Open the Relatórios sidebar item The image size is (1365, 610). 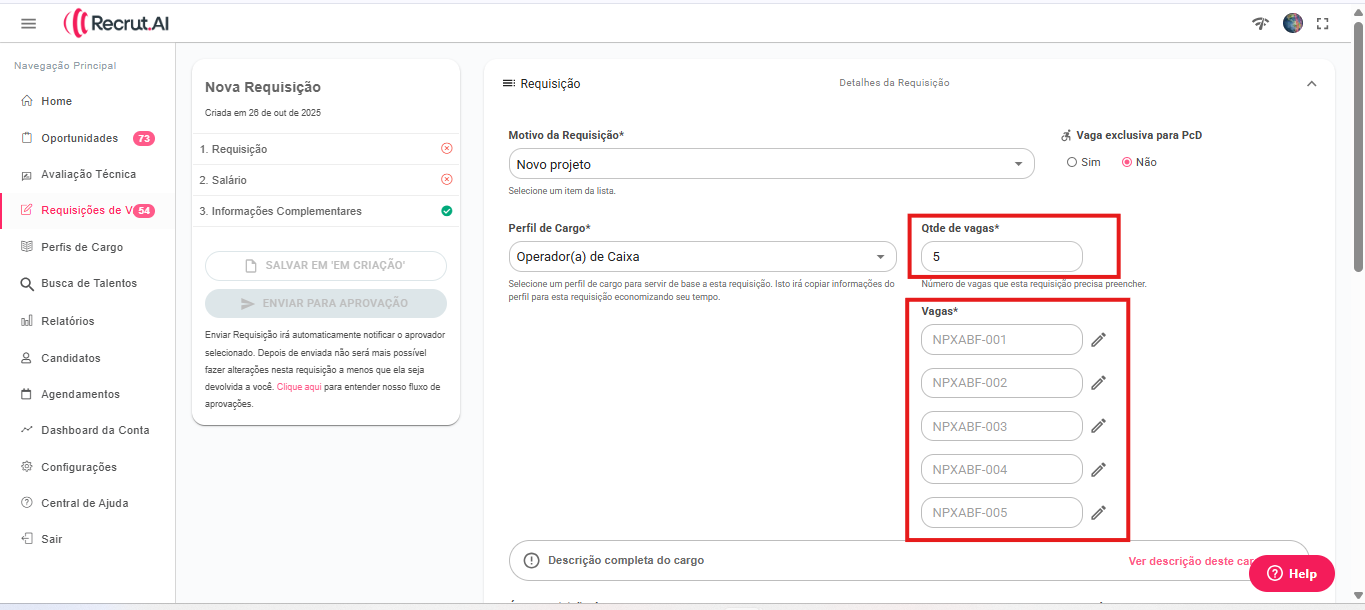67,321
